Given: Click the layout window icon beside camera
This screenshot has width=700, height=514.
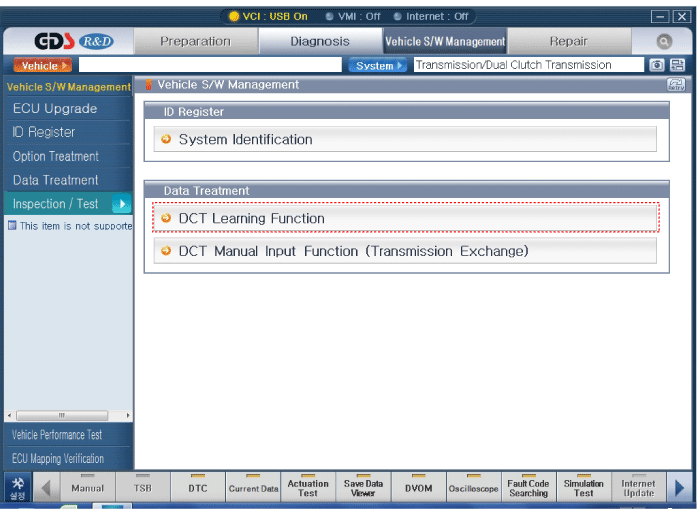Looking at the screenshot, I should click(677, 65).
